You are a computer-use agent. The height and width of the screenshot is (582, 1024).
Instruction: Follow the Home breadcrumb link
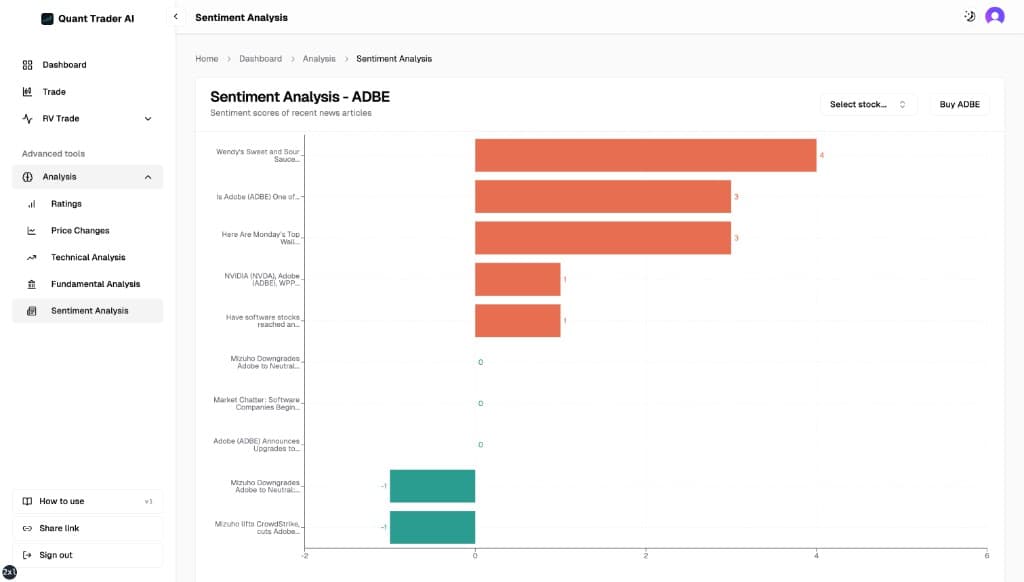click(206, 58)
